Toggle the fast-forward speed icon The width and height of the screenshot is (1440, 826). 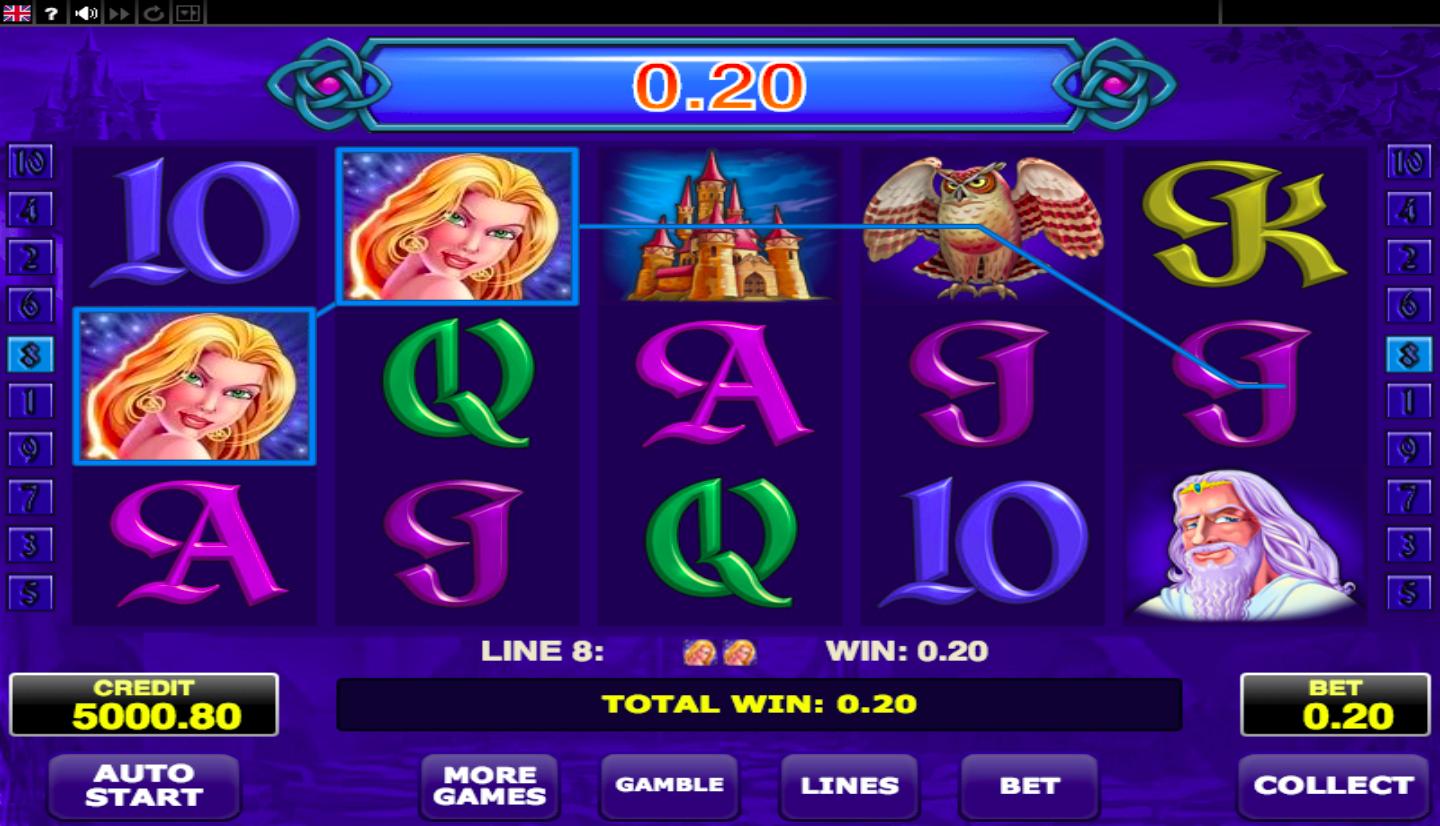pyautogui.click(x=120, y=13)
